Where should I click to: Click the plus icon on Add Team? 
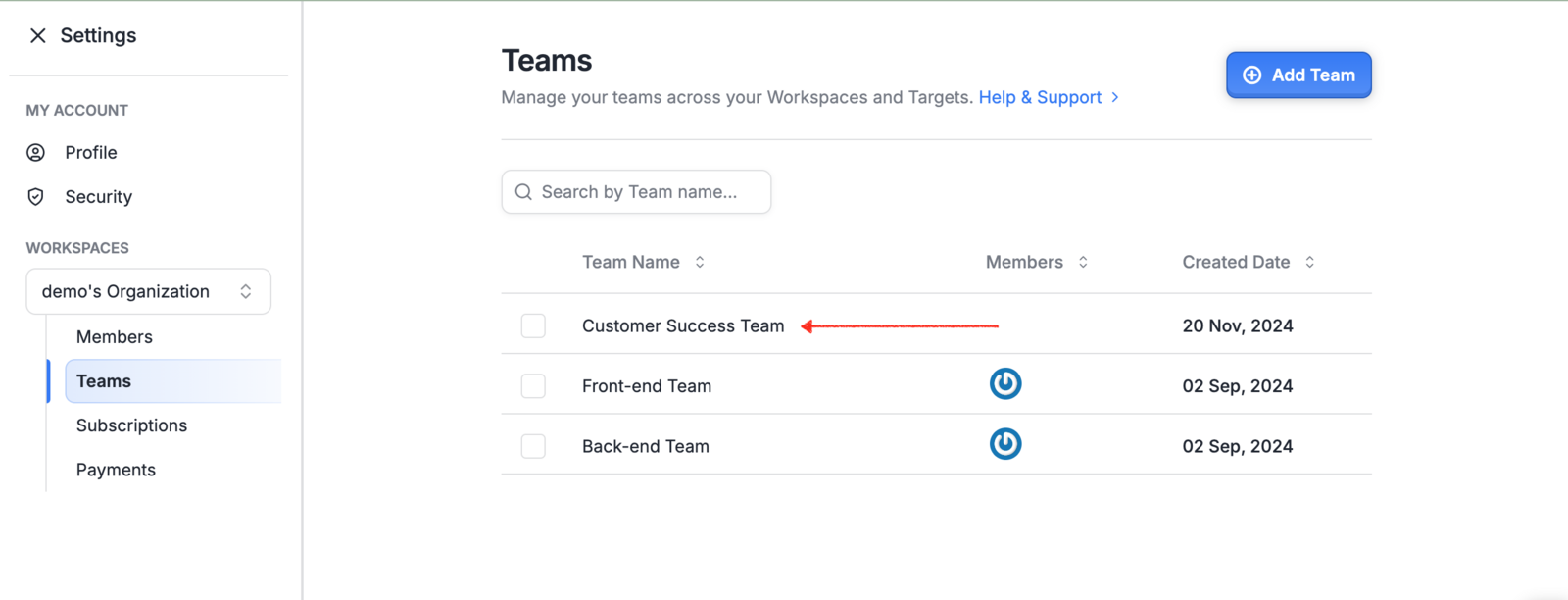pos(1251,75)
